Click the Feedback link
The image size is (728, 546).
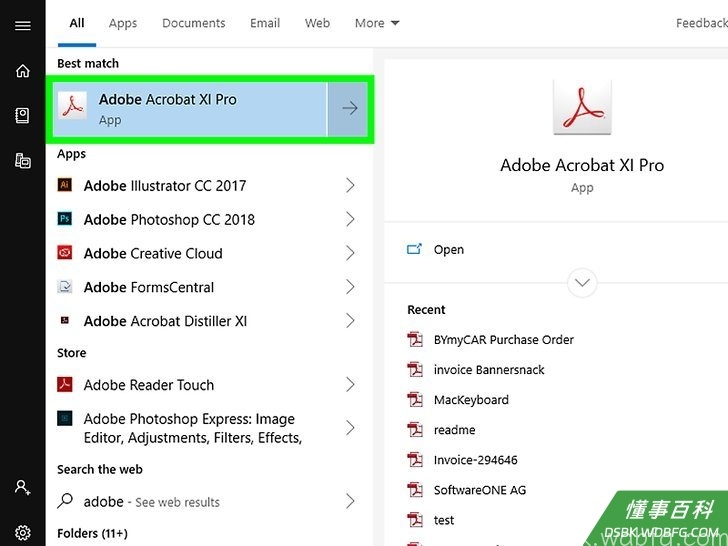pos(702,23)
